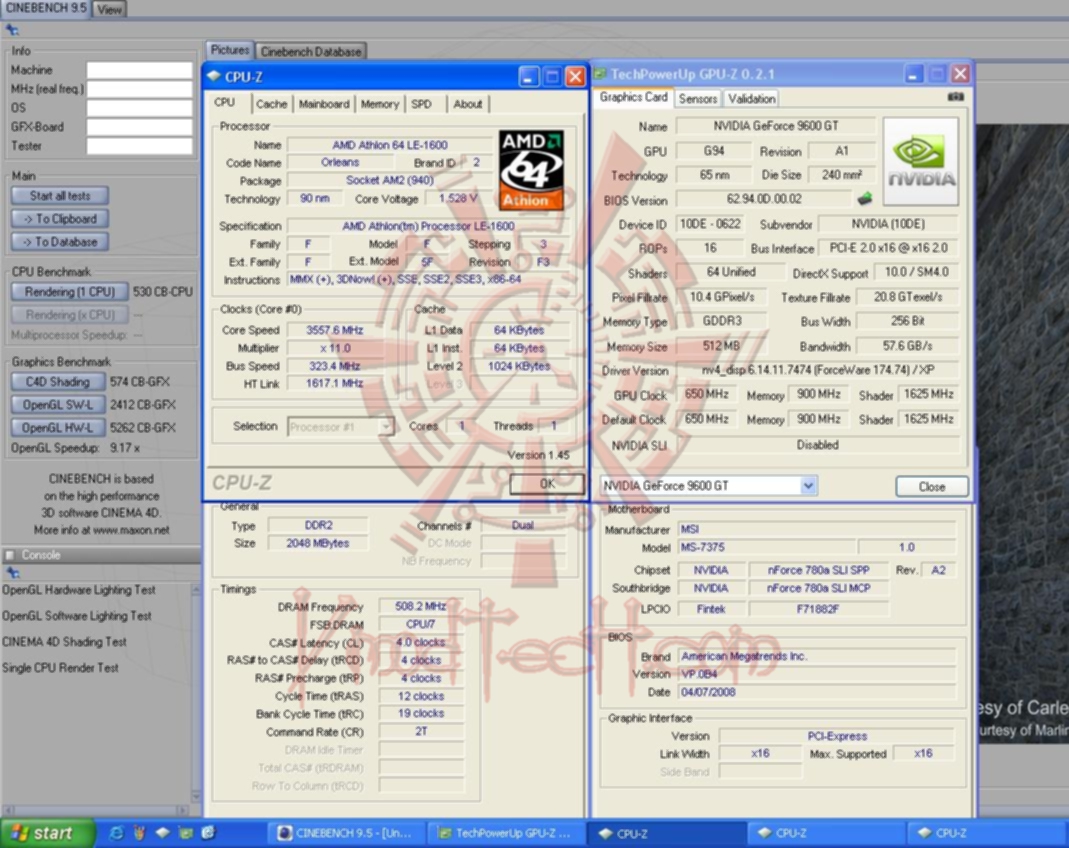Viewport: 1069px width, 848px height.
Task: Click the MHz (real freq.) input field
Action: click(139, 89)
